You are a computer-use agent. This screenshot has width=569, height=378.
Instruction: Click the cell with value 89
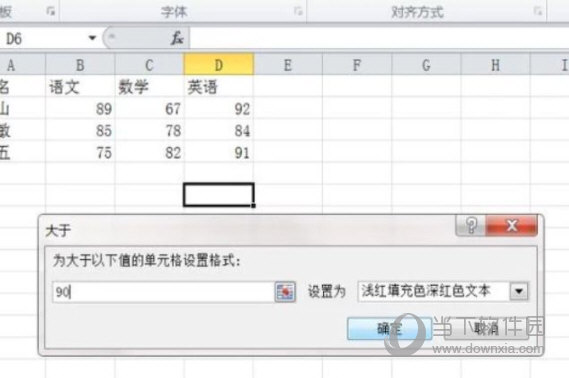[80, 109]
